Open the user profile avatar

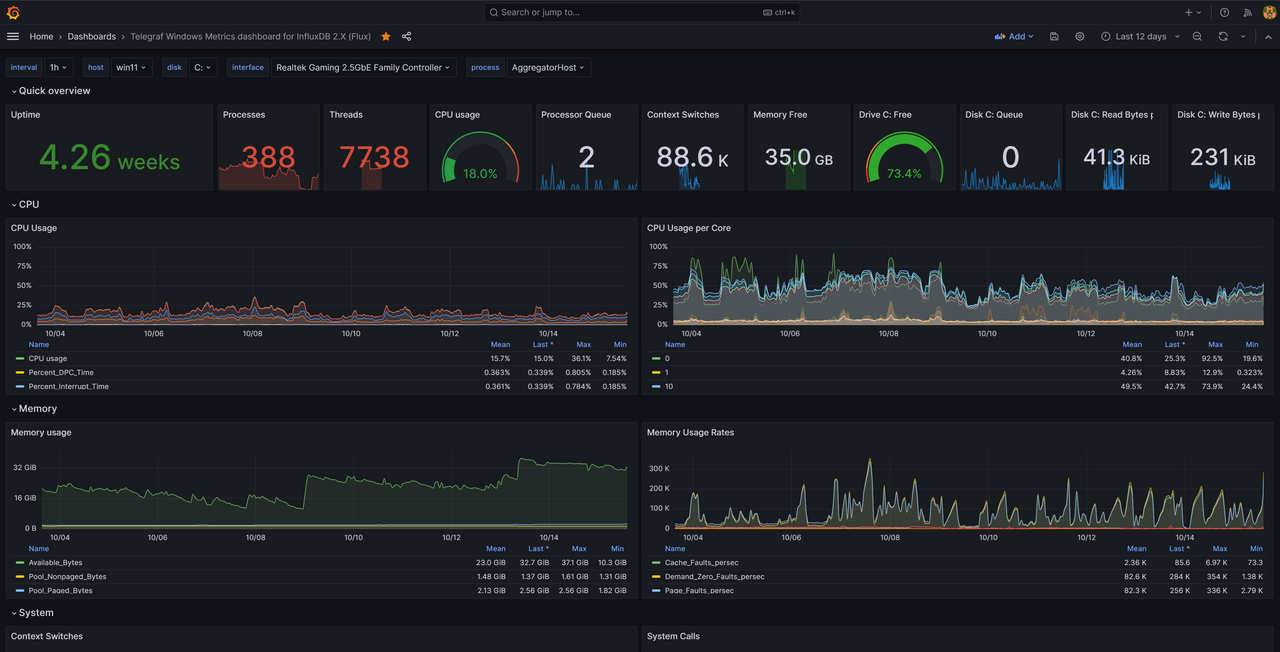[x=1269, y=12]
